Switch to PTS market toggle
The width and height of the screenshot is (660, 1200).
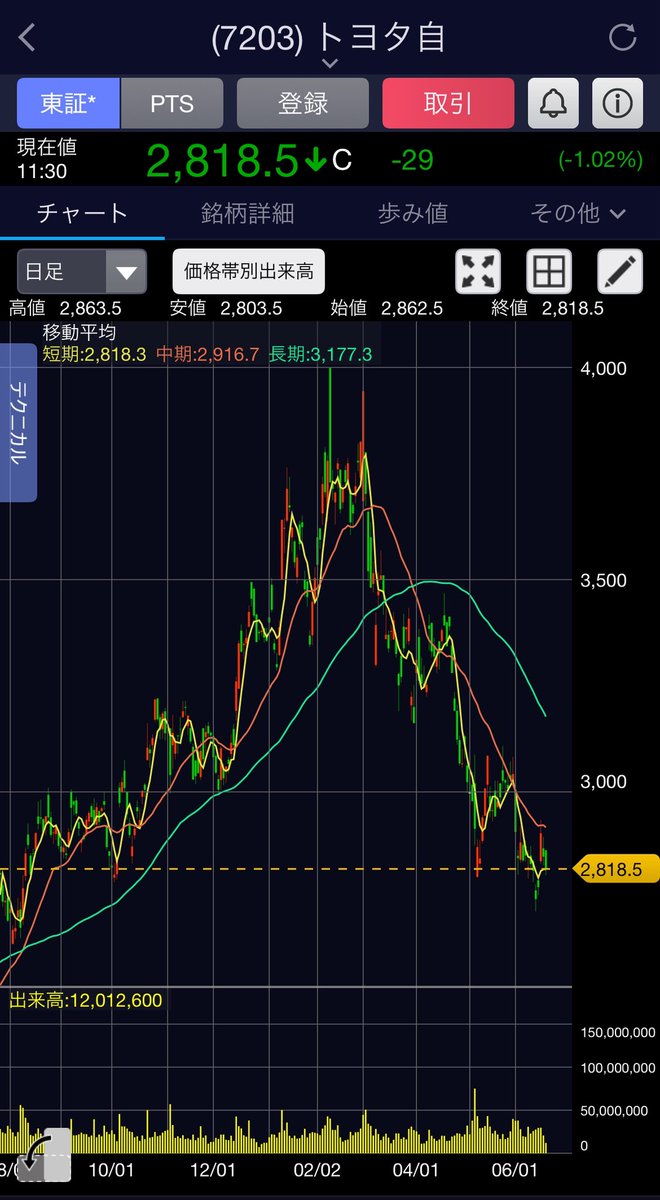[x=172, y=103]
